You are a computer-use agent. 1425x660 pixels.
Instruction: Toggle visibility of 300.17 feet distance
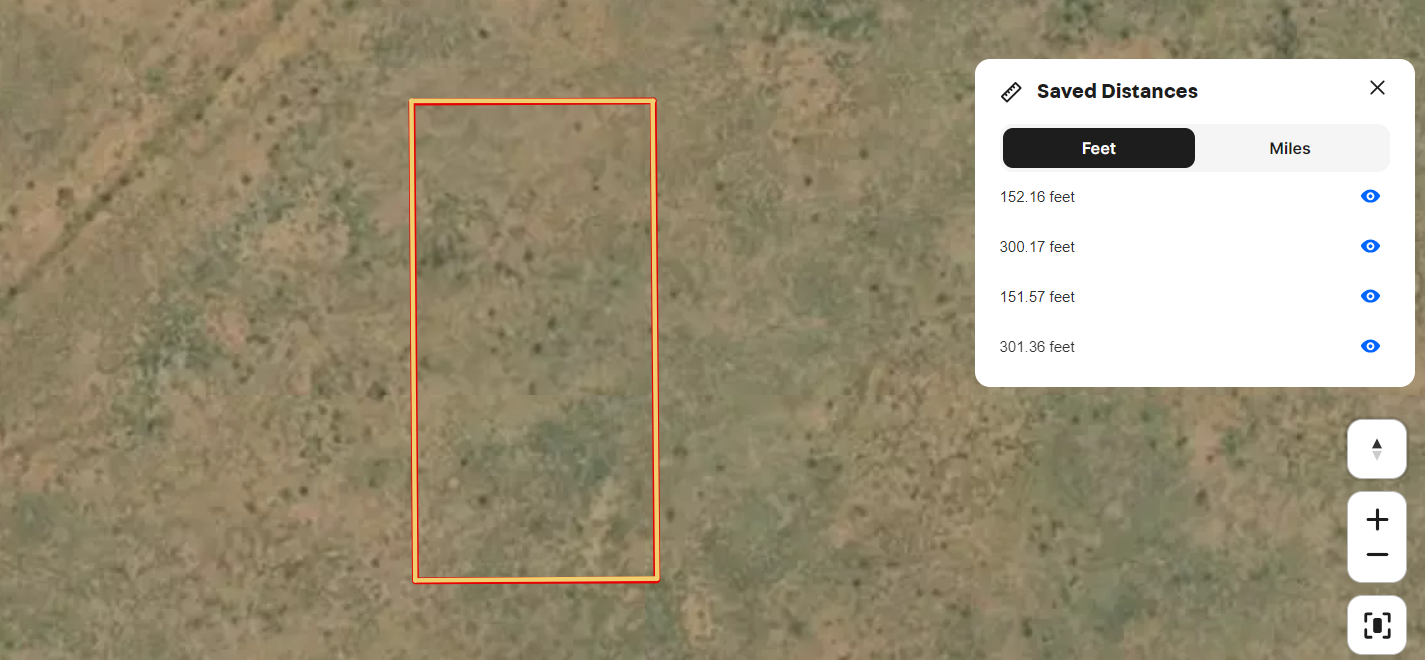1370,247
